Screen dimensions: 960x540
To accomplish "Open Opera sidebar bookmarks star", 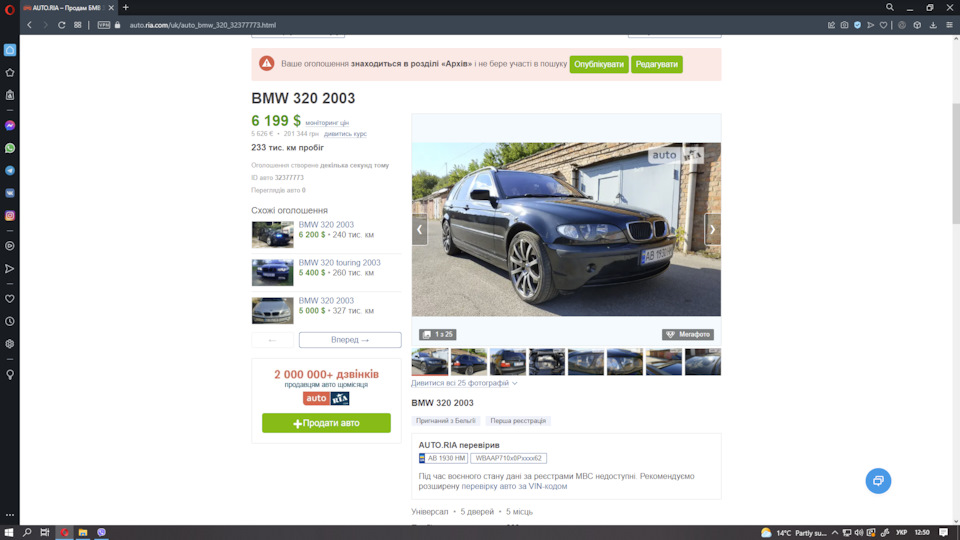I will point(10,72).
